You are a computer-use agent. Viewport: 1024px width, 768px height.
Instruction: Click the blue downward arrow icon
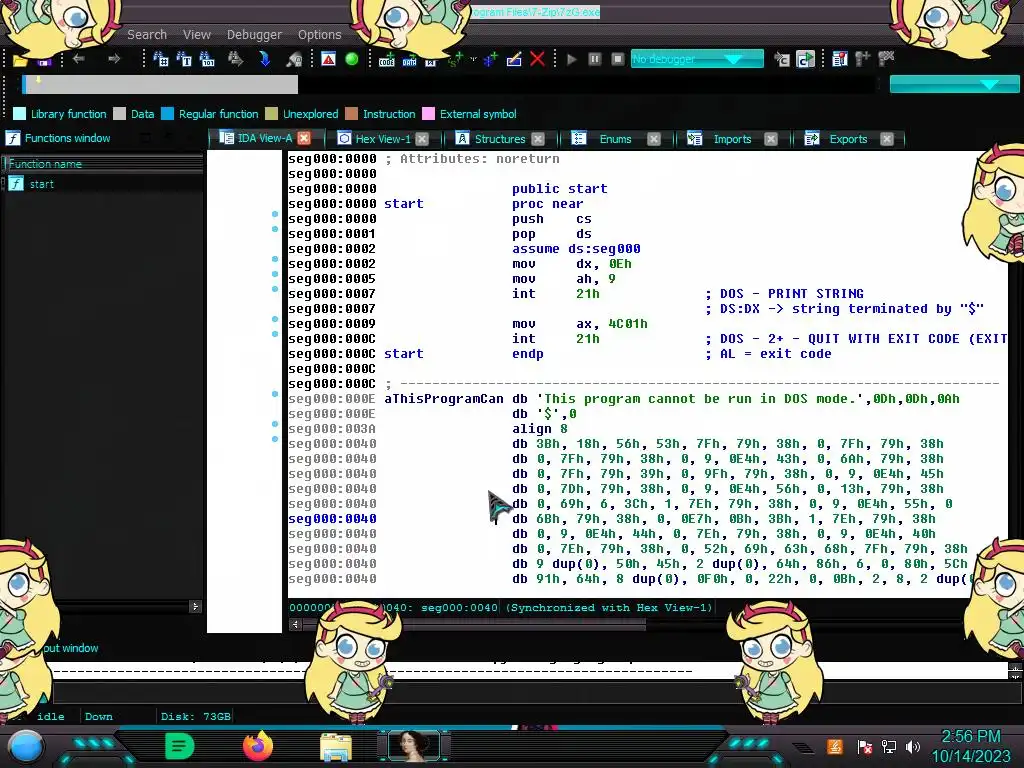pos(264,59)
